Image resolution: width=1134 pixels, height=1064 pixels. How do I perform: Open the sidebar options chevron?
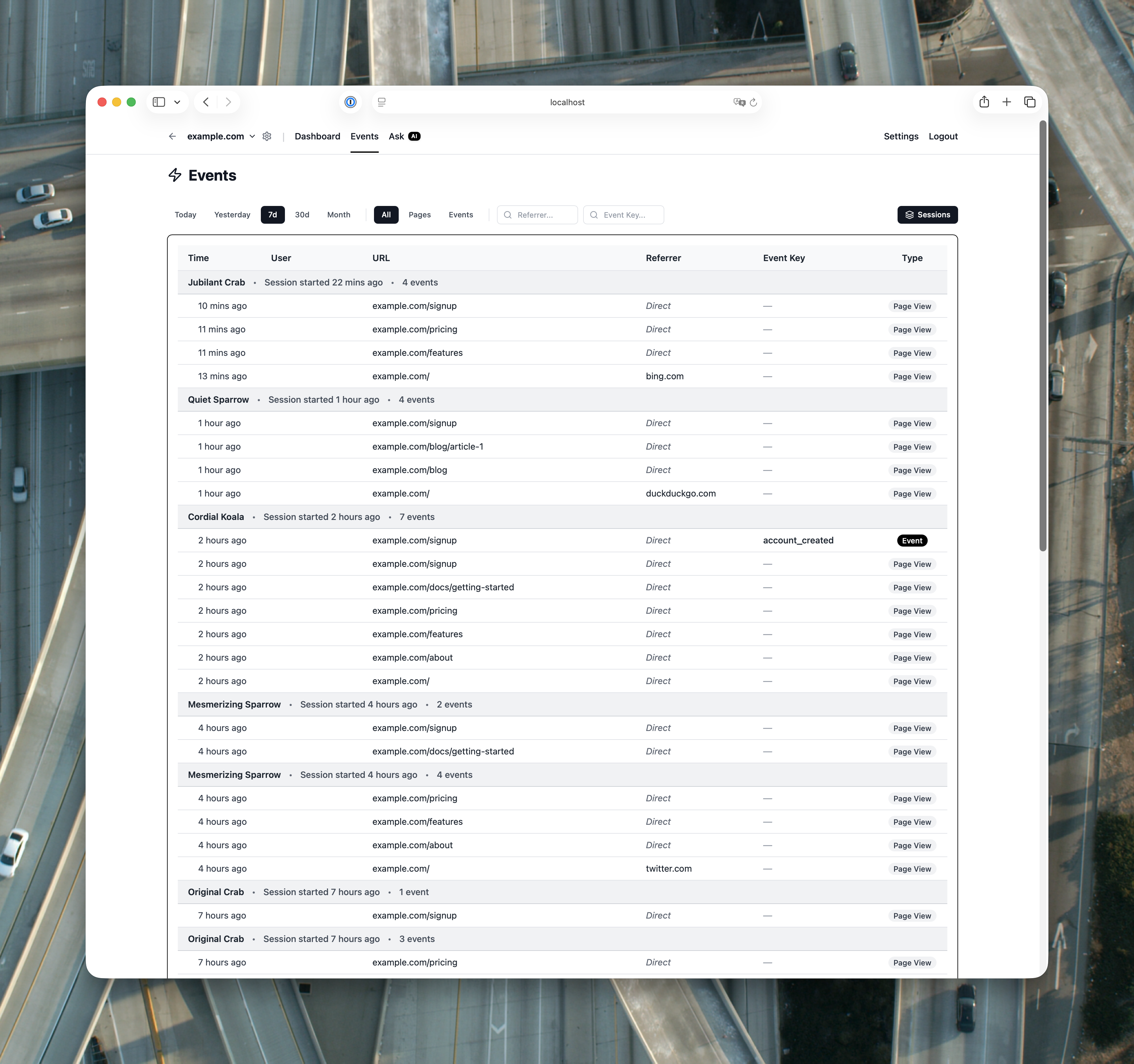[x=177, y=102]
